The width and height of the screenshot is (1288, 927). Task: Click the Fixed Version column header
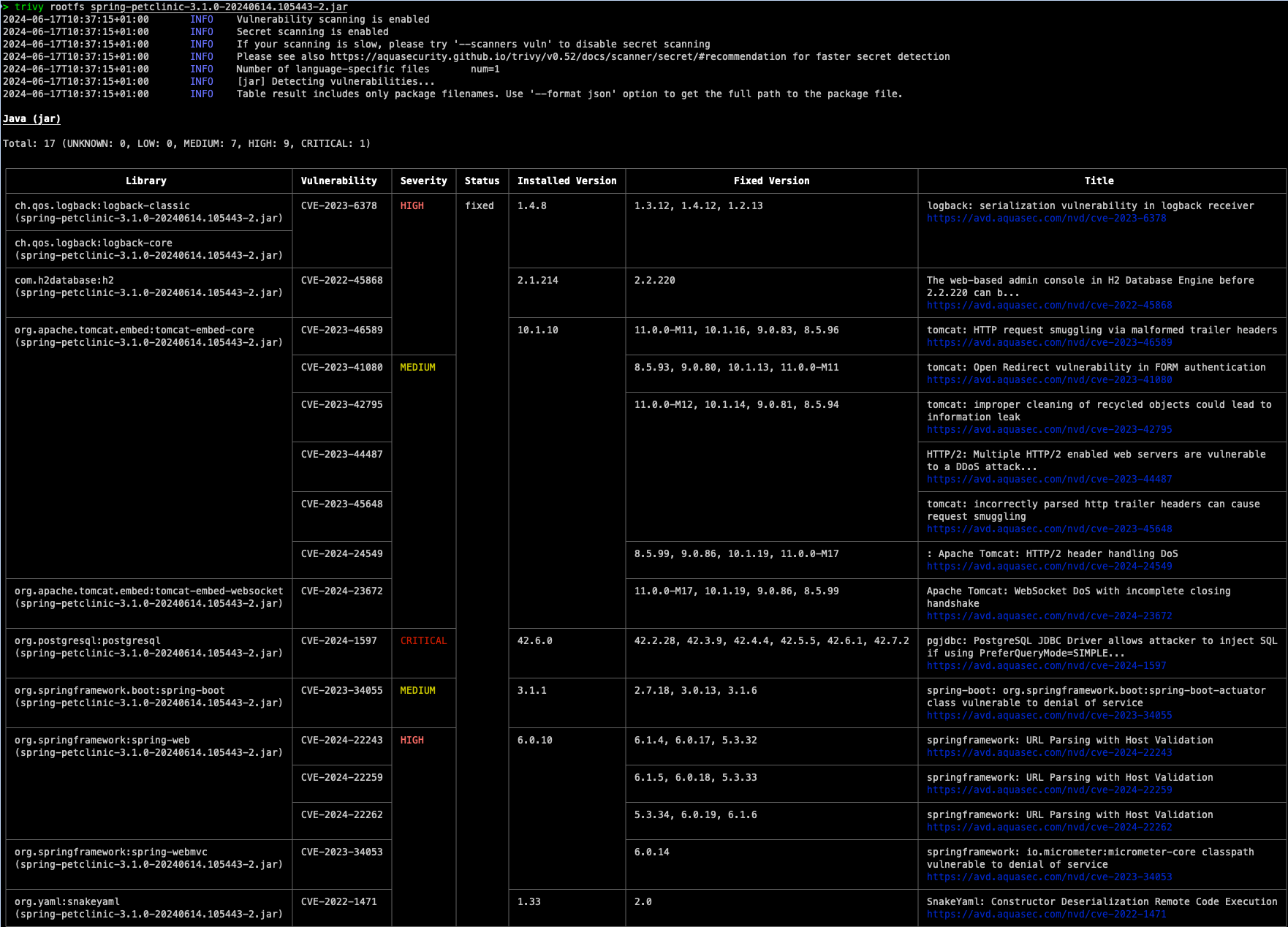tap(772, 181)
